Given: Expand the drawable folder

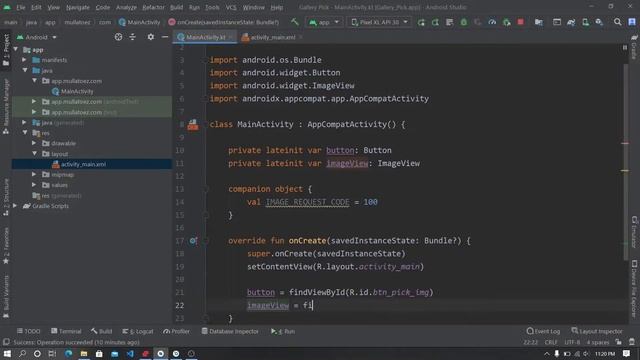Looking at the screenshot, I should point(34,143).
